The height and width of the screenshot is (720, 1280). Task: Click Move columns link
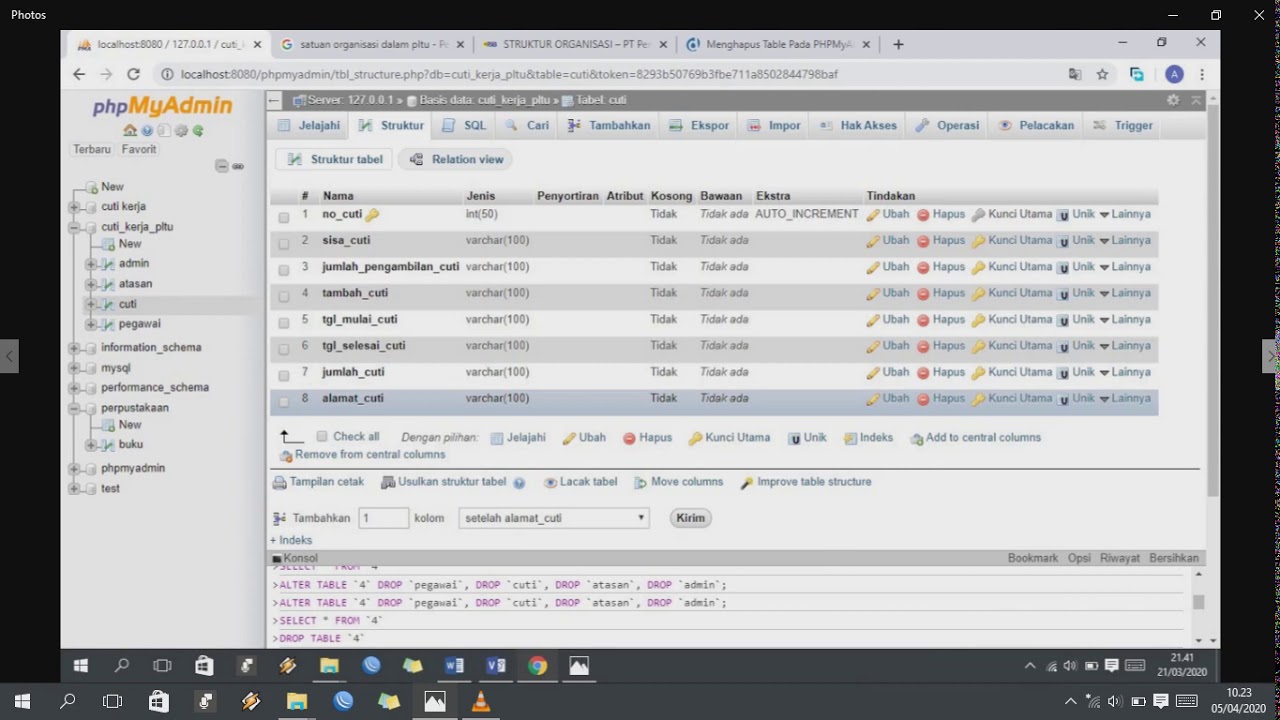(678, 482)
